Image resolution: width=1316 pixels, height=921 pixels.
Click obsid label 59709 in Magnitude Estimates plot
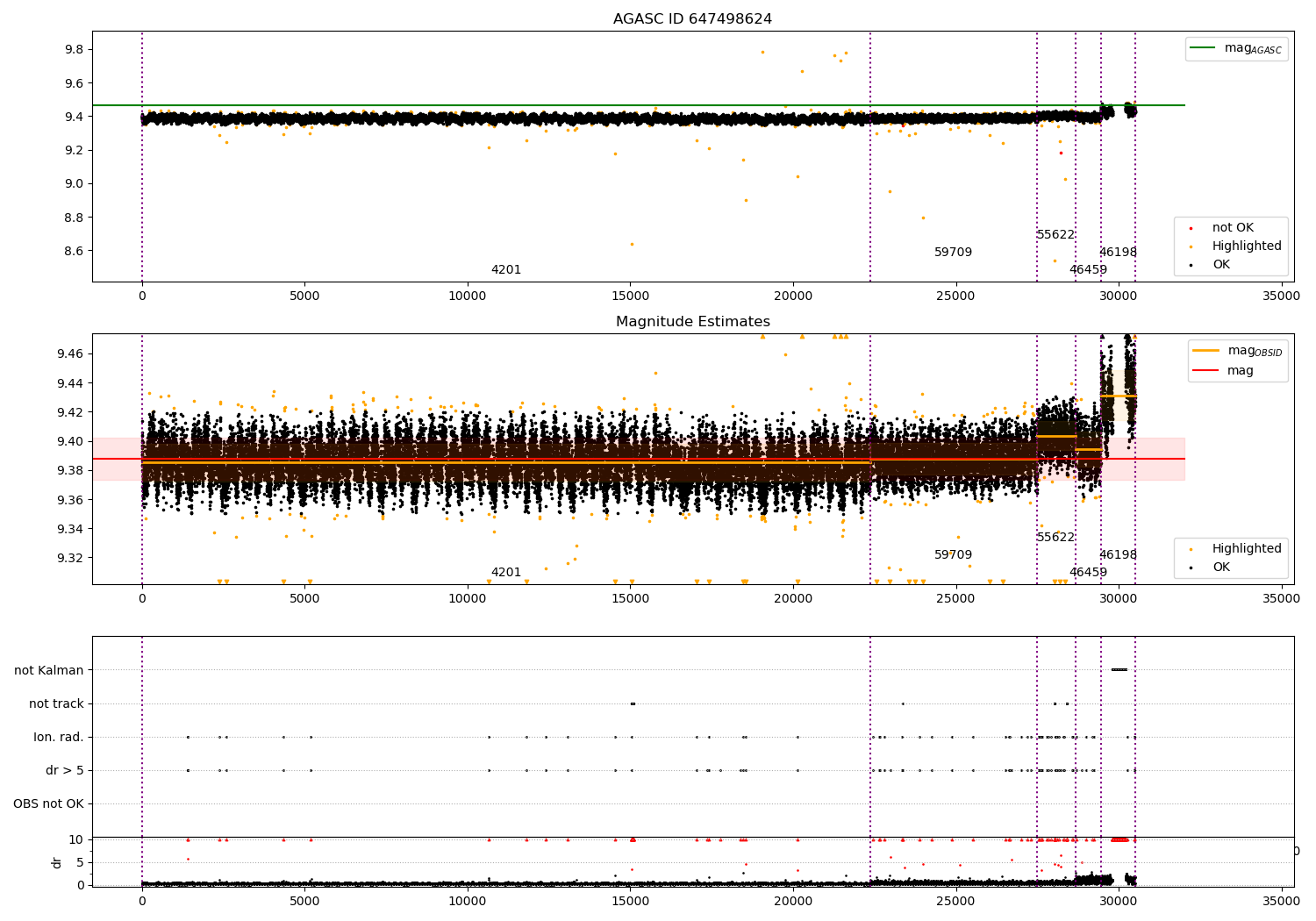(x=953, y=554)
